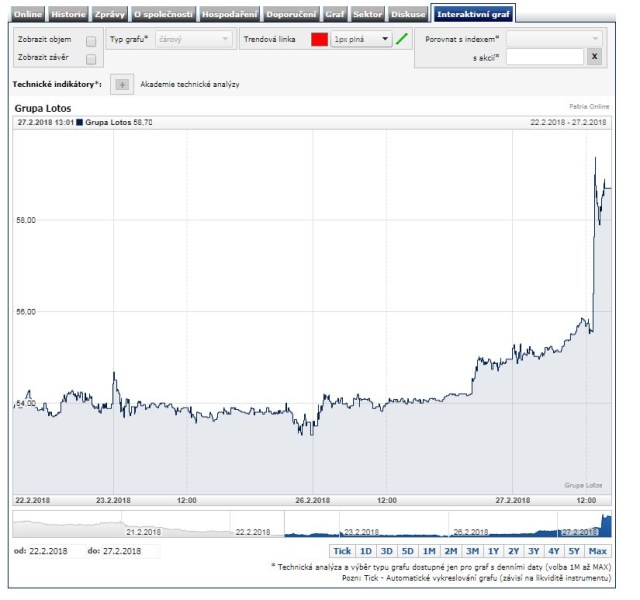This screenshot has width=640, height=600.
Task: Open the Typ grafu dropdown
Action: tap(193, 40)
